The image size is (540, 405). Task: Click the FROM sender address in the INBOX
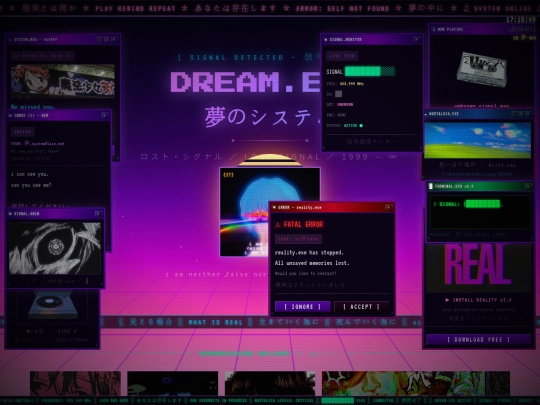pos(44,144)
